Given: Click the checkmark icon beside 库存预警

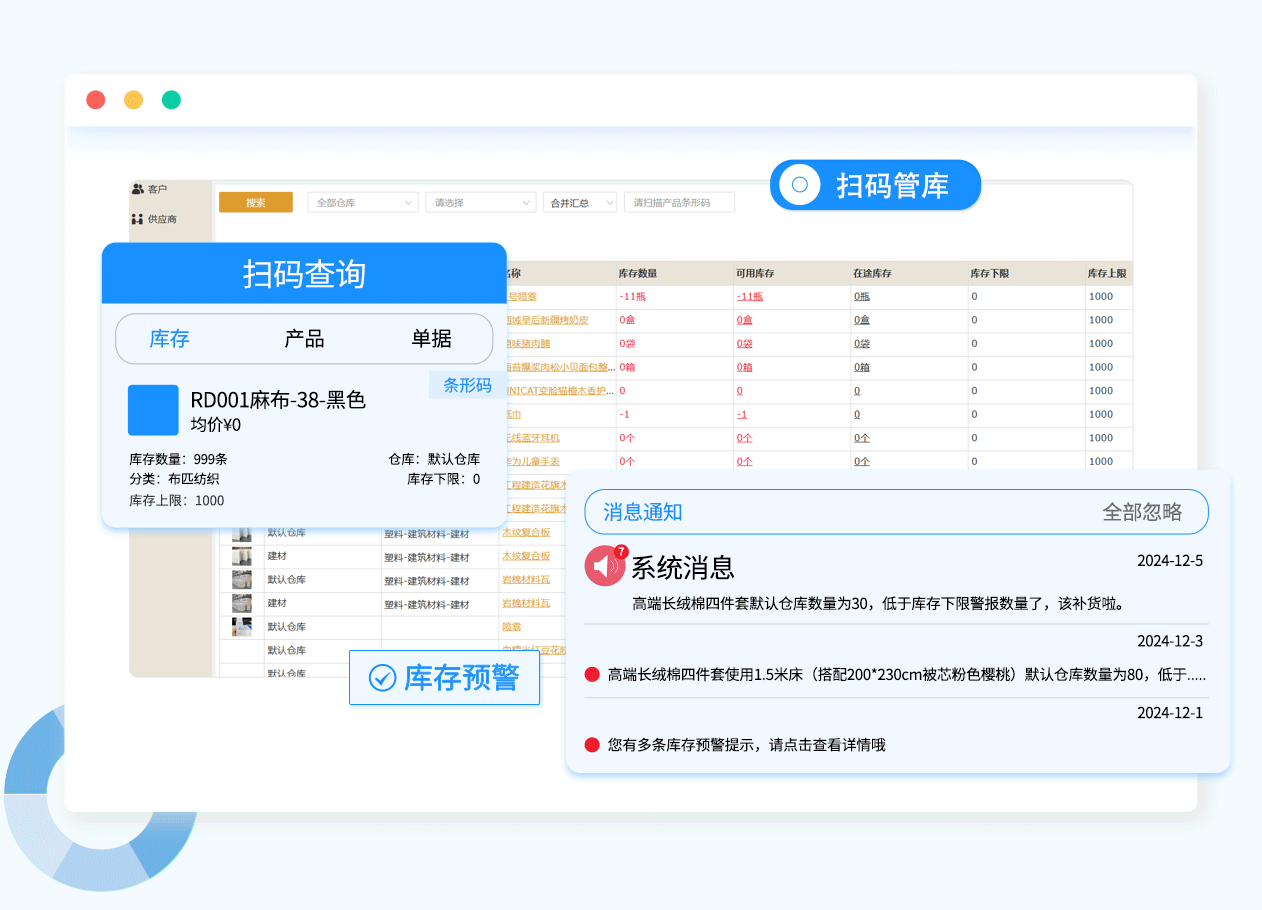Looking at the screenshot, I should pos(382,678).
